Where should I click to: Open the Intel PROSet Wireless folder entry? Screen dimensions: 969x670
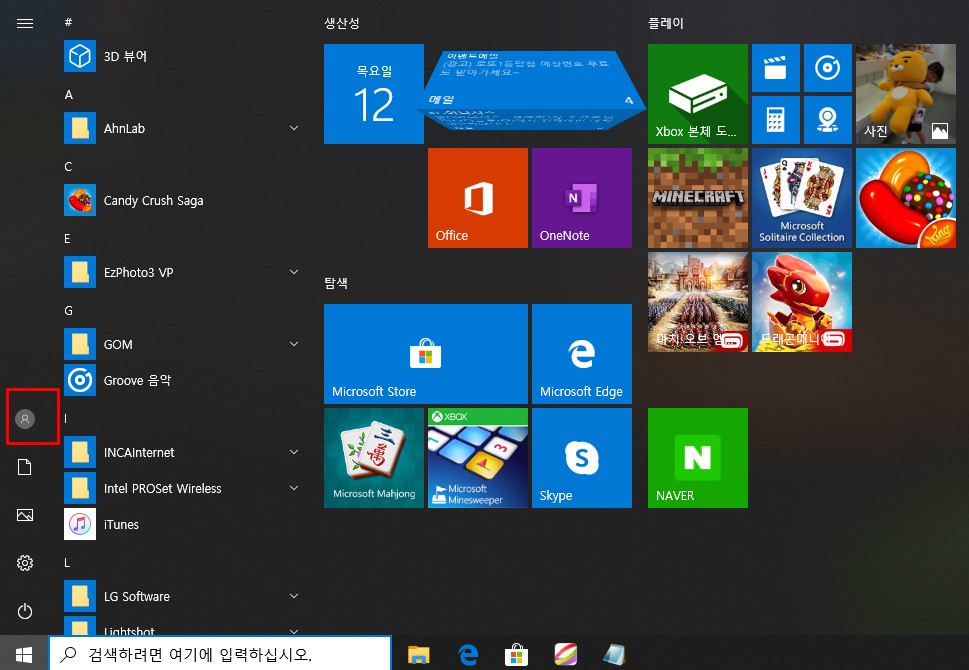182,488
